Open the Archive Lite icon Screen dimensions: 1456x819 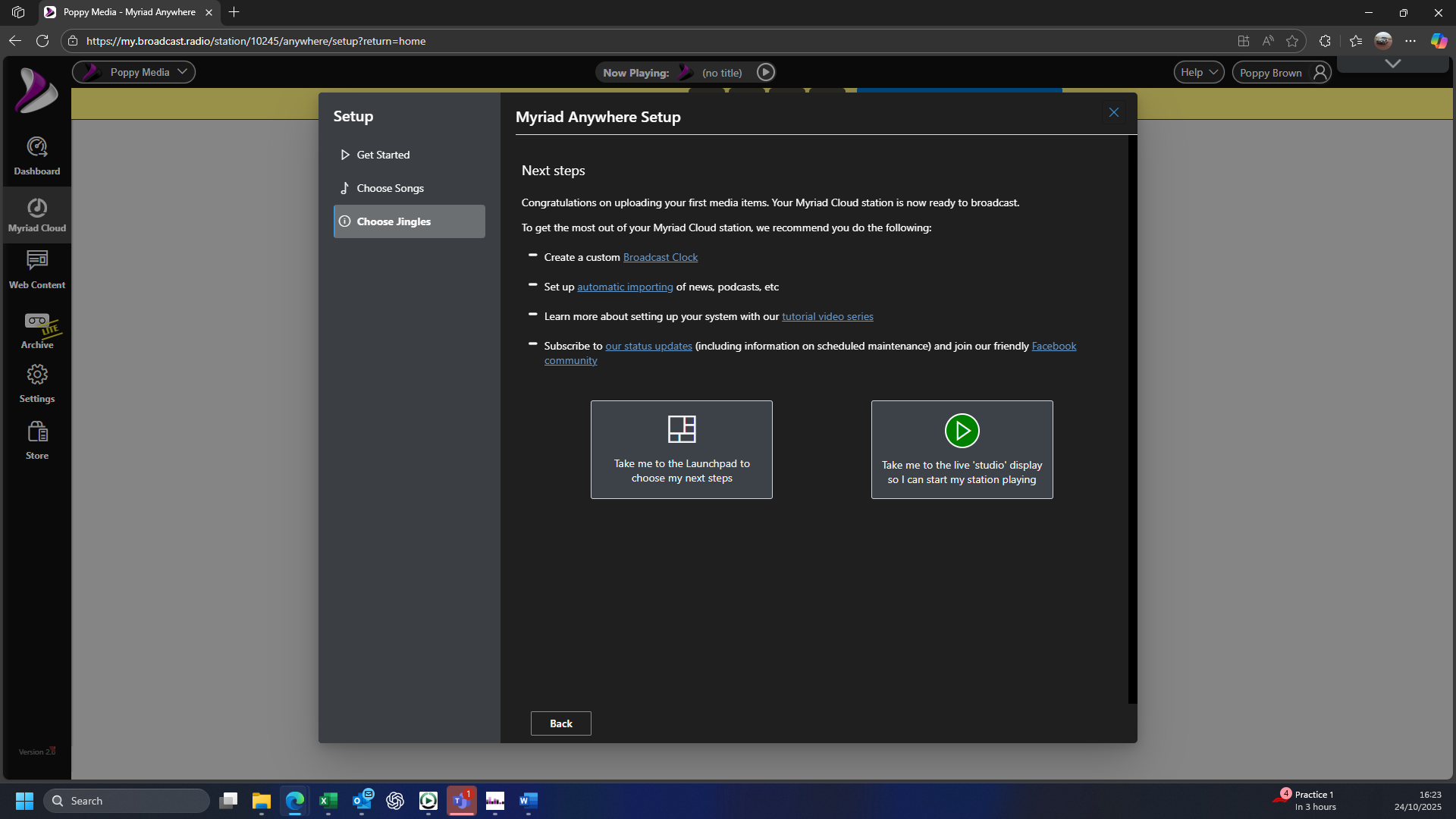pyautogui.click(x=36, y=331)
